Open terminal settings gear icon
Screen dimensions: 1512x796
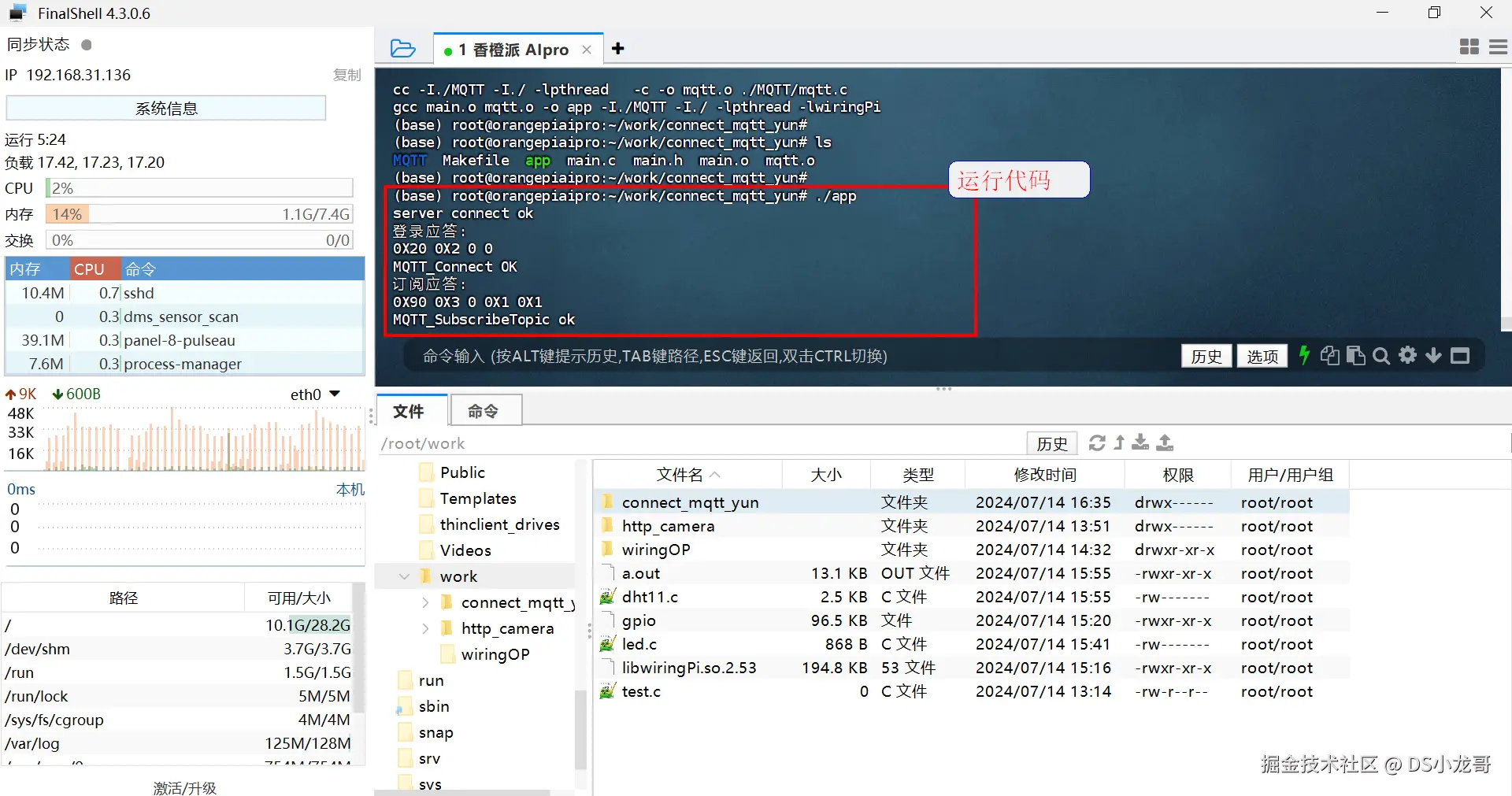pos(1407,355)
